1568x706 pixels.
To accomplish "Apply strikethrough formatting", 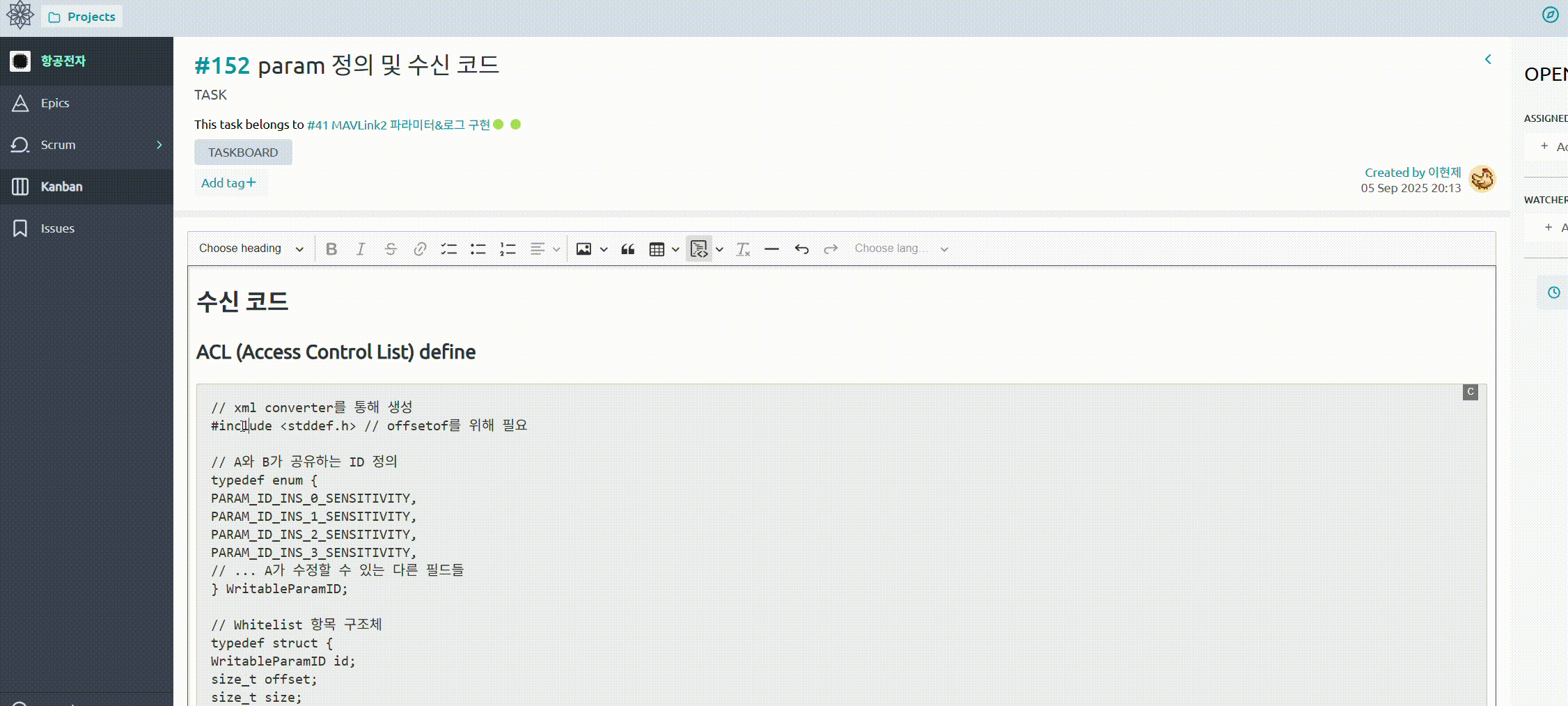I will click(x=391, y=249).
